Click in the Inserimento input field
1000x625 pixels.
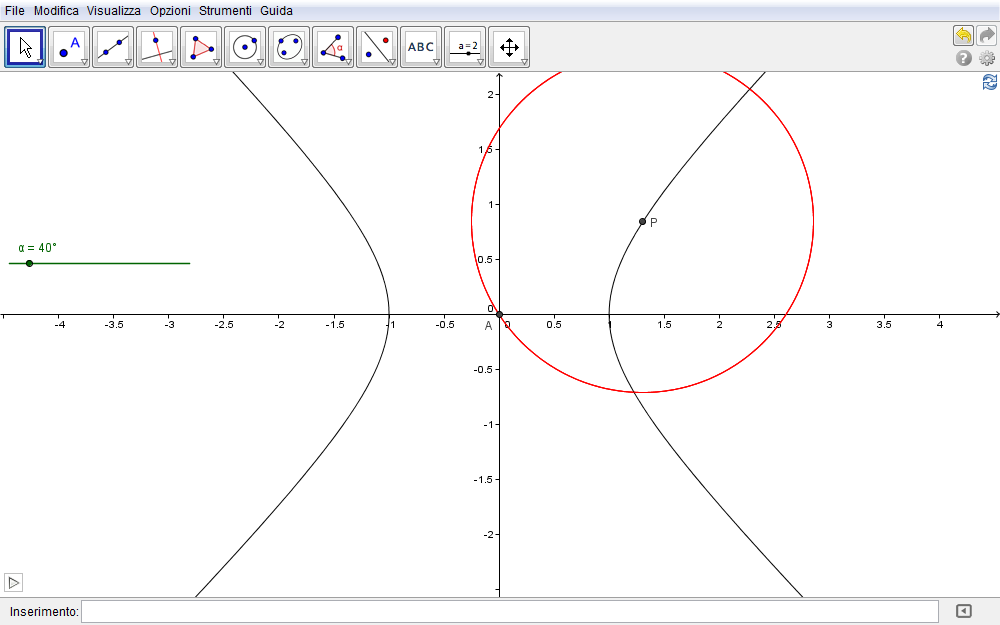509,611
